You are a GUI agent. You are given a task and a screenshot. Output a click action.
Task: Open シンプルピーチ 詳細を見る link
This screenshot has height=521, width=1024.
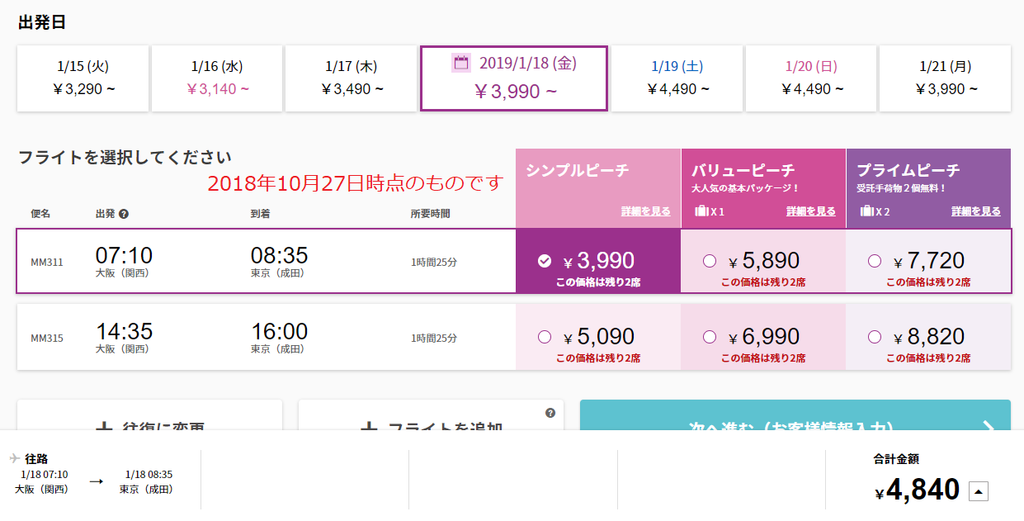[645, 211]
